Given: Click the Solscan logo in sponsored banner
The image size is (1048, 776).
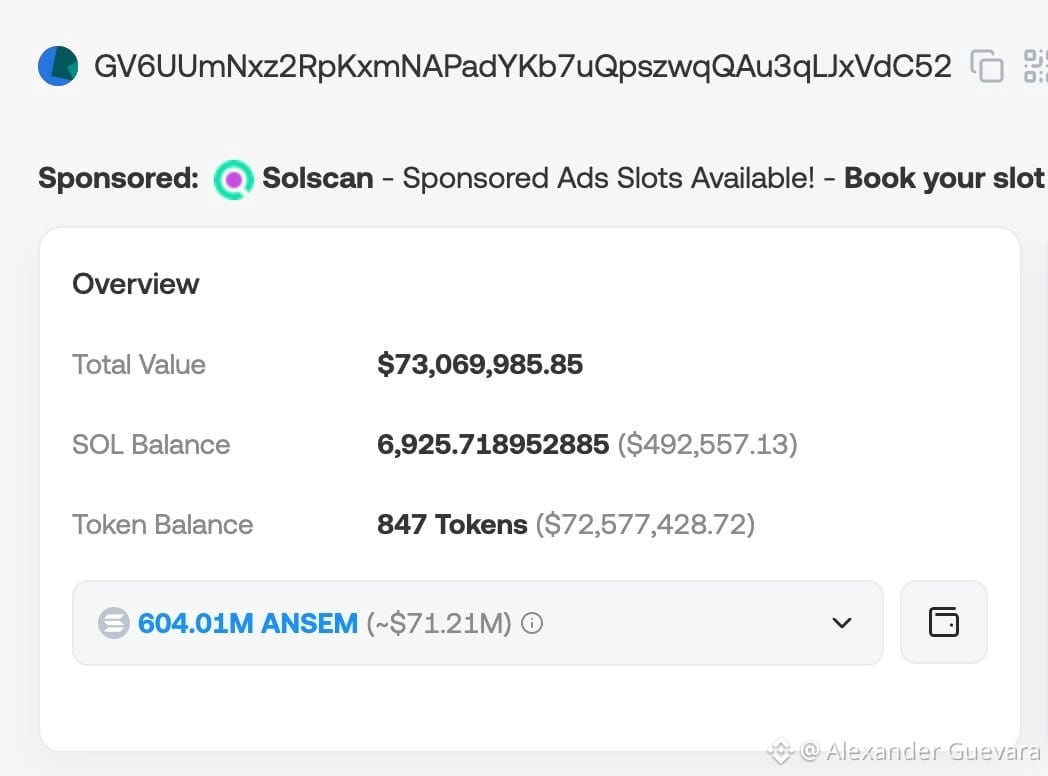Looking at the screenshot, I should coord(233,179).
